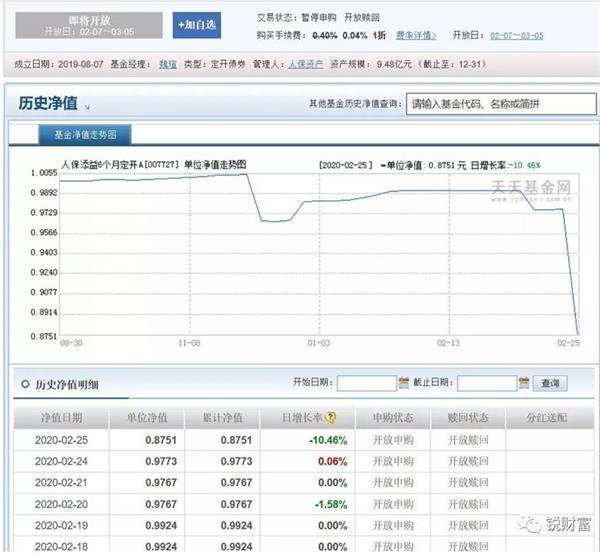
Task: Click the 02-13 x-axis label on chart
Action: tap(448, 343)
